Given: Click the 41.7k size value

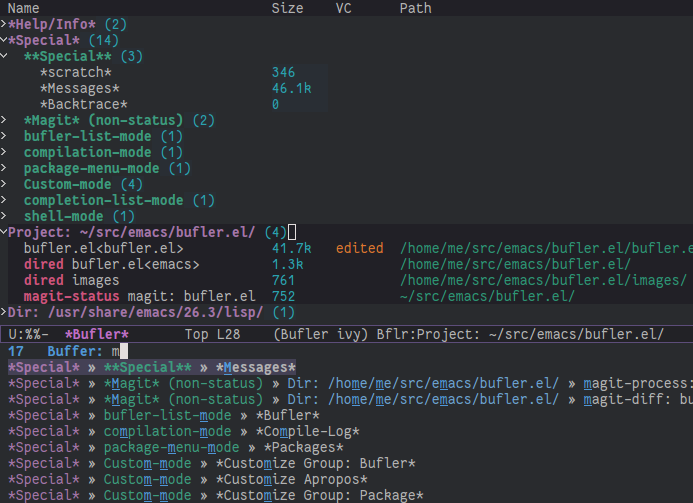Looking at the screenshot, I should pos(292,248).
